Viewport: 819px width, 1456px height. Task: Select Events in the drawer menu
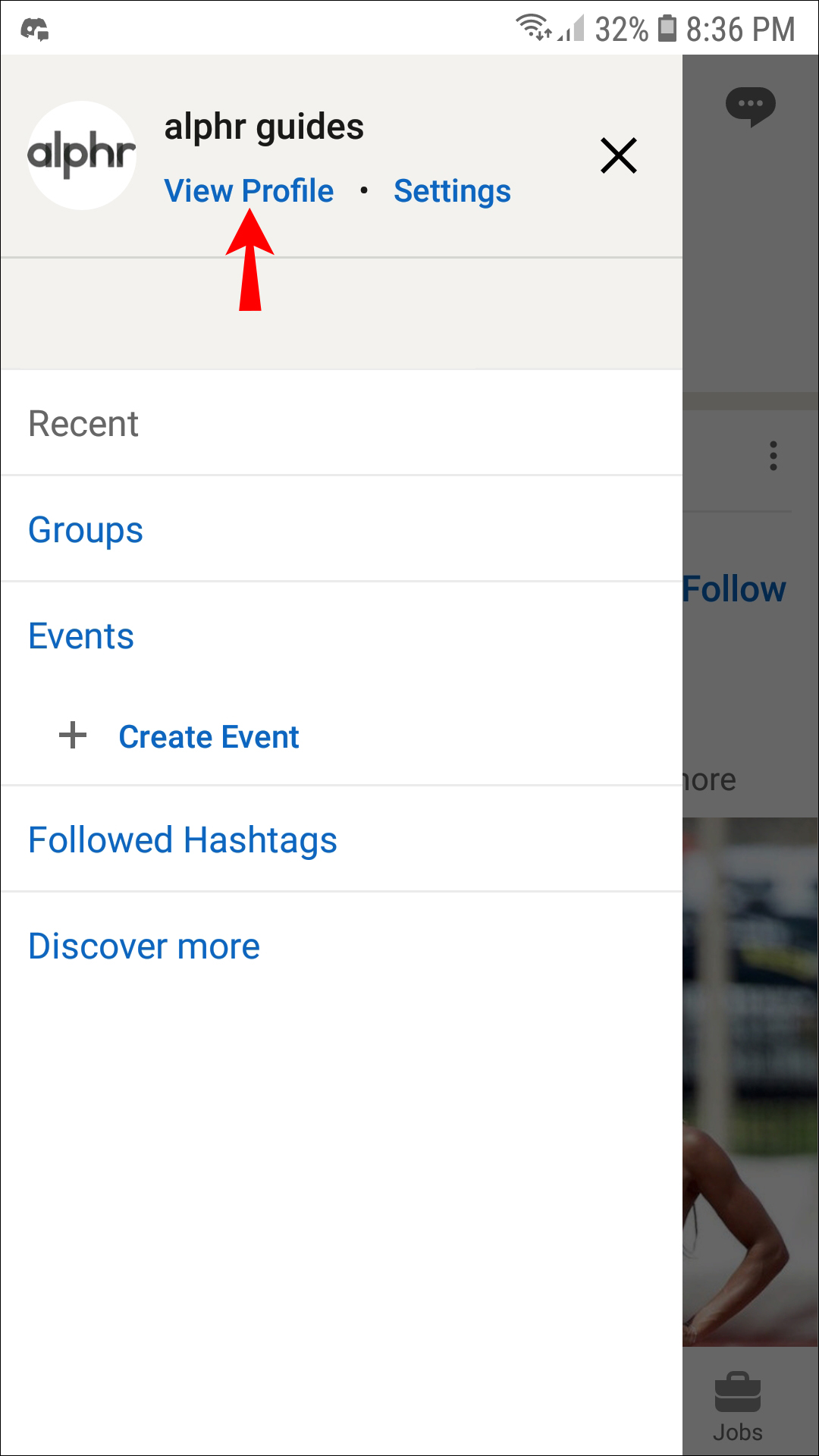[81, 636]
